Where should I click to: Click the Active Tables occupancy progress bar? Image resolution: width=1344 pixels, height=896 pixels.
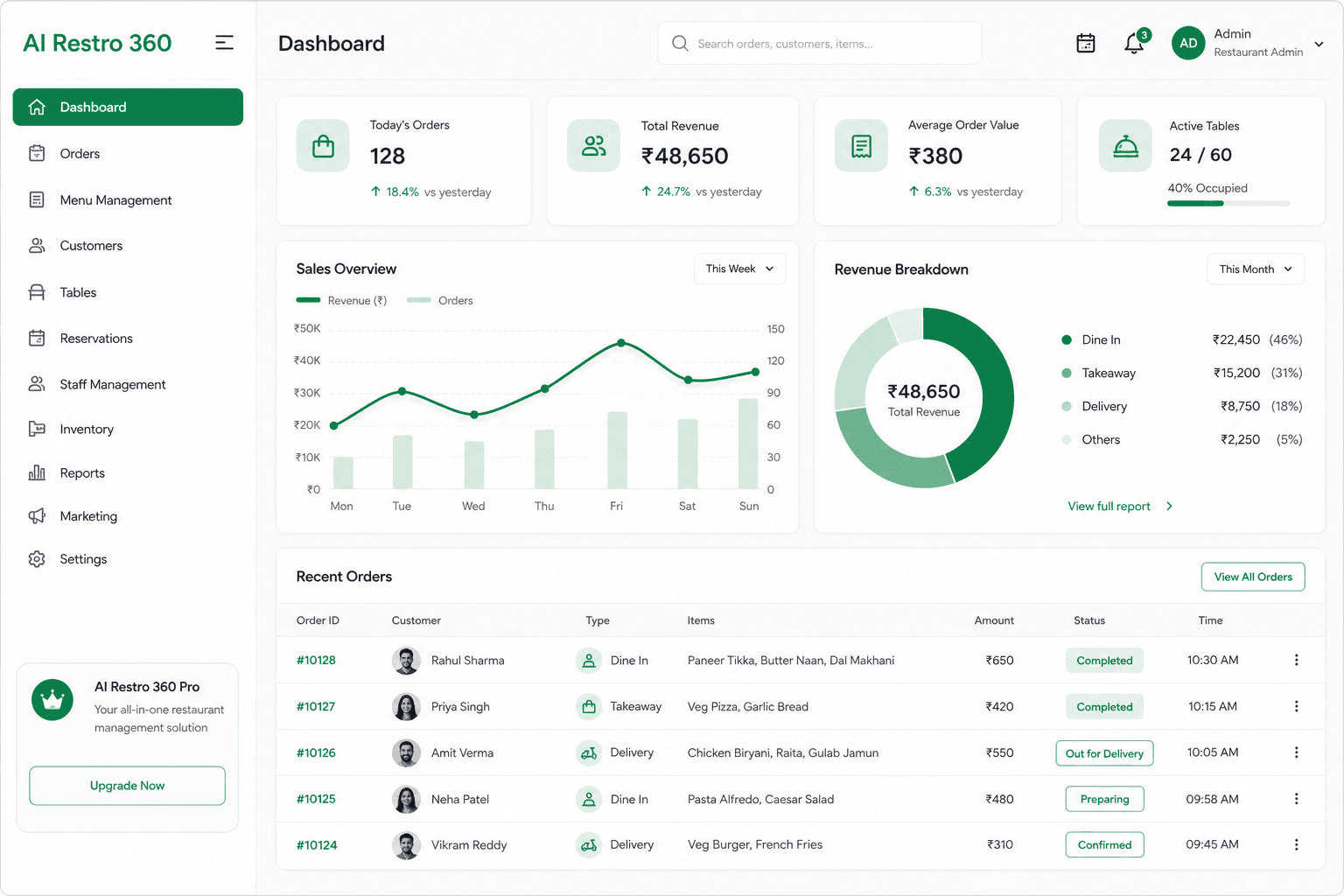1228,203
